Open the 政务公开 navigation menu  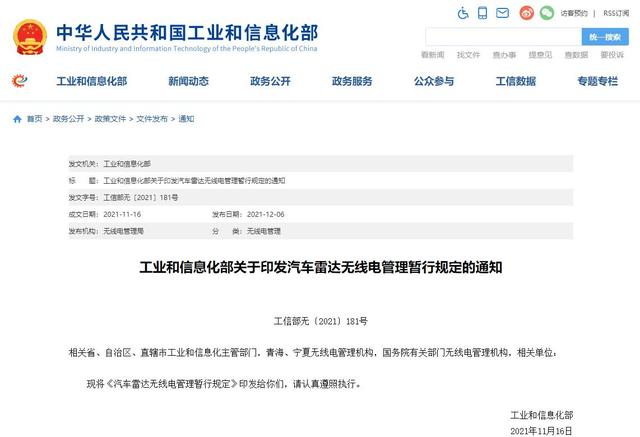(270, 81)
